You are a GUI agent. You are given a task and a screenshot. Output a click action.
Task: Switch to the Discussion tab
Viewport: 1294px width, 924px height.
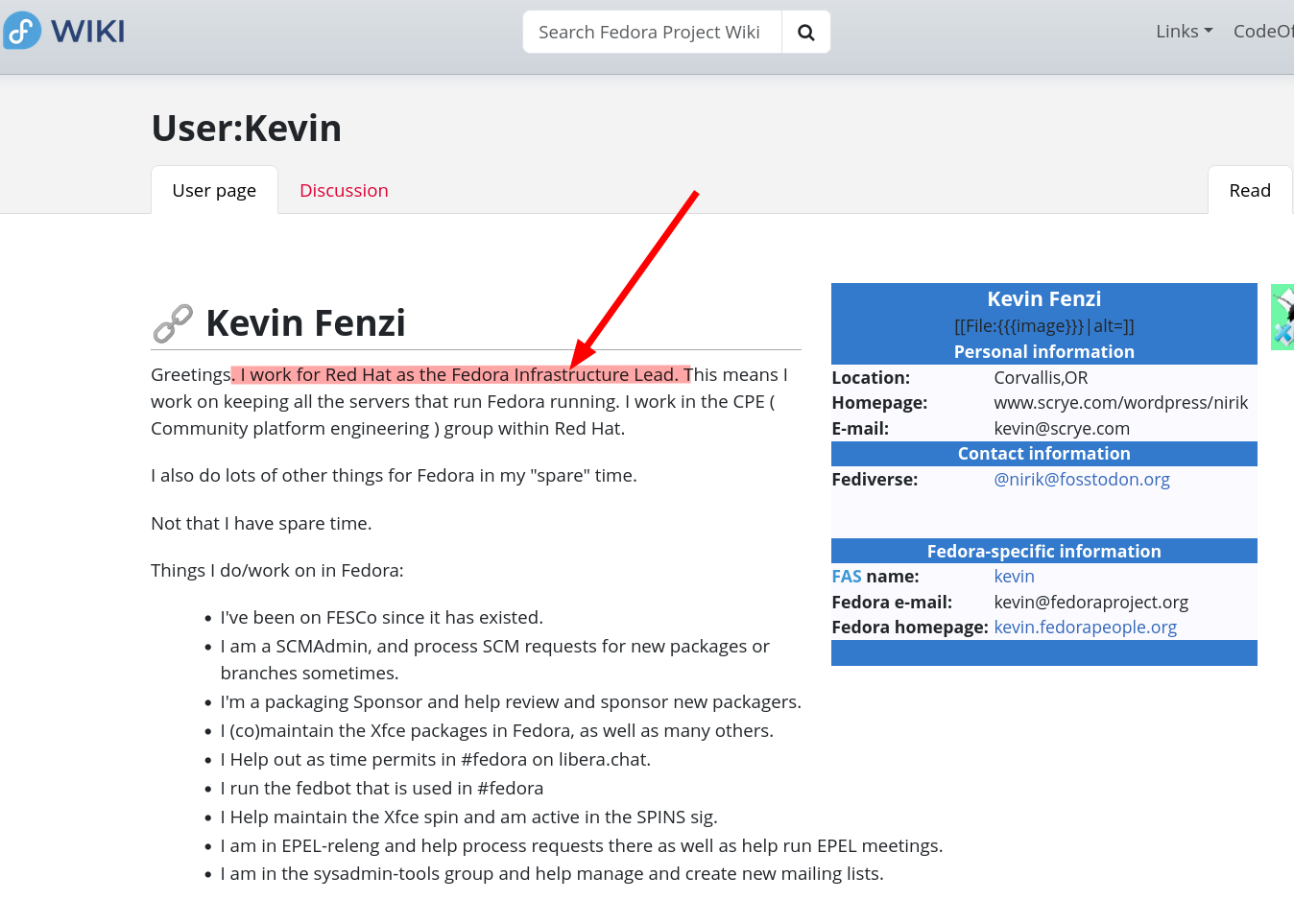click(x=344, y=190)
